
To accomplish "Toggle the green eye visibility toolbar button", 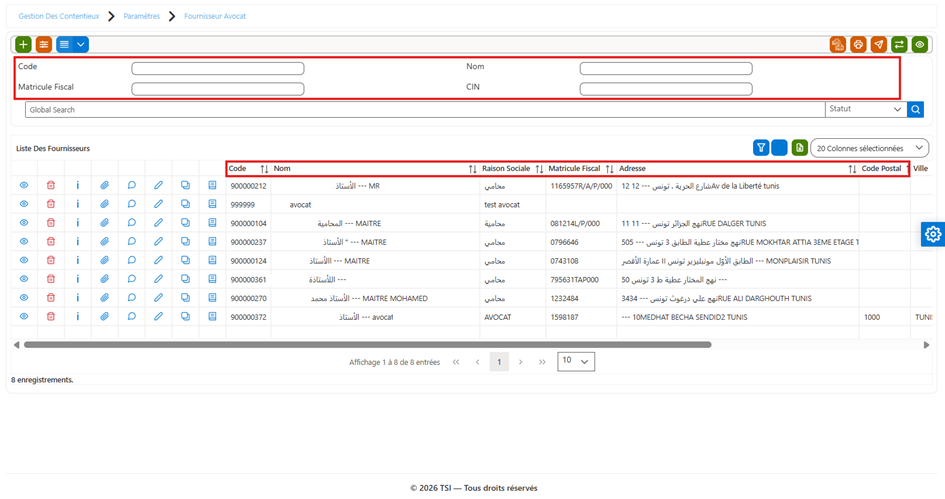I will coord(920,45).
